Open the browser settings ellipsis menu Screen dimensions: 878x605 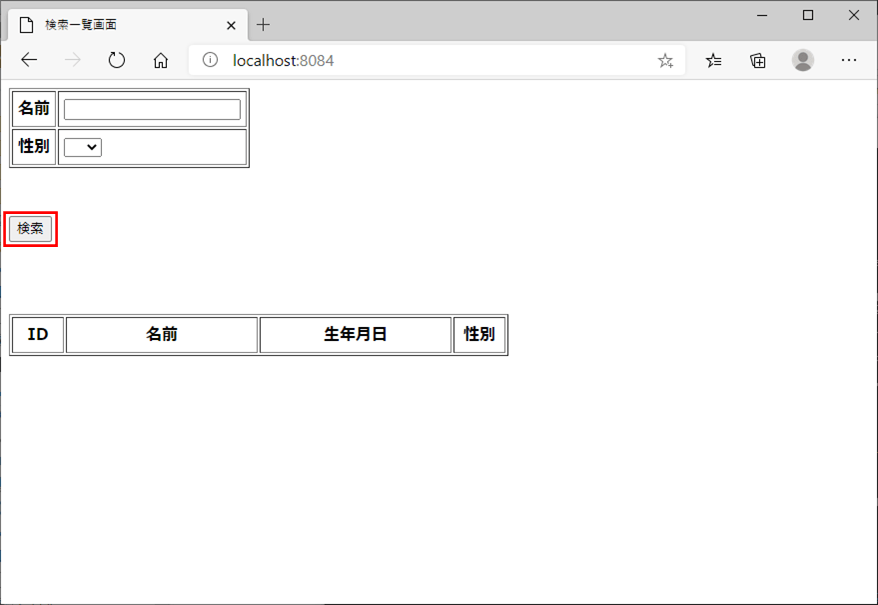(849, 60)
